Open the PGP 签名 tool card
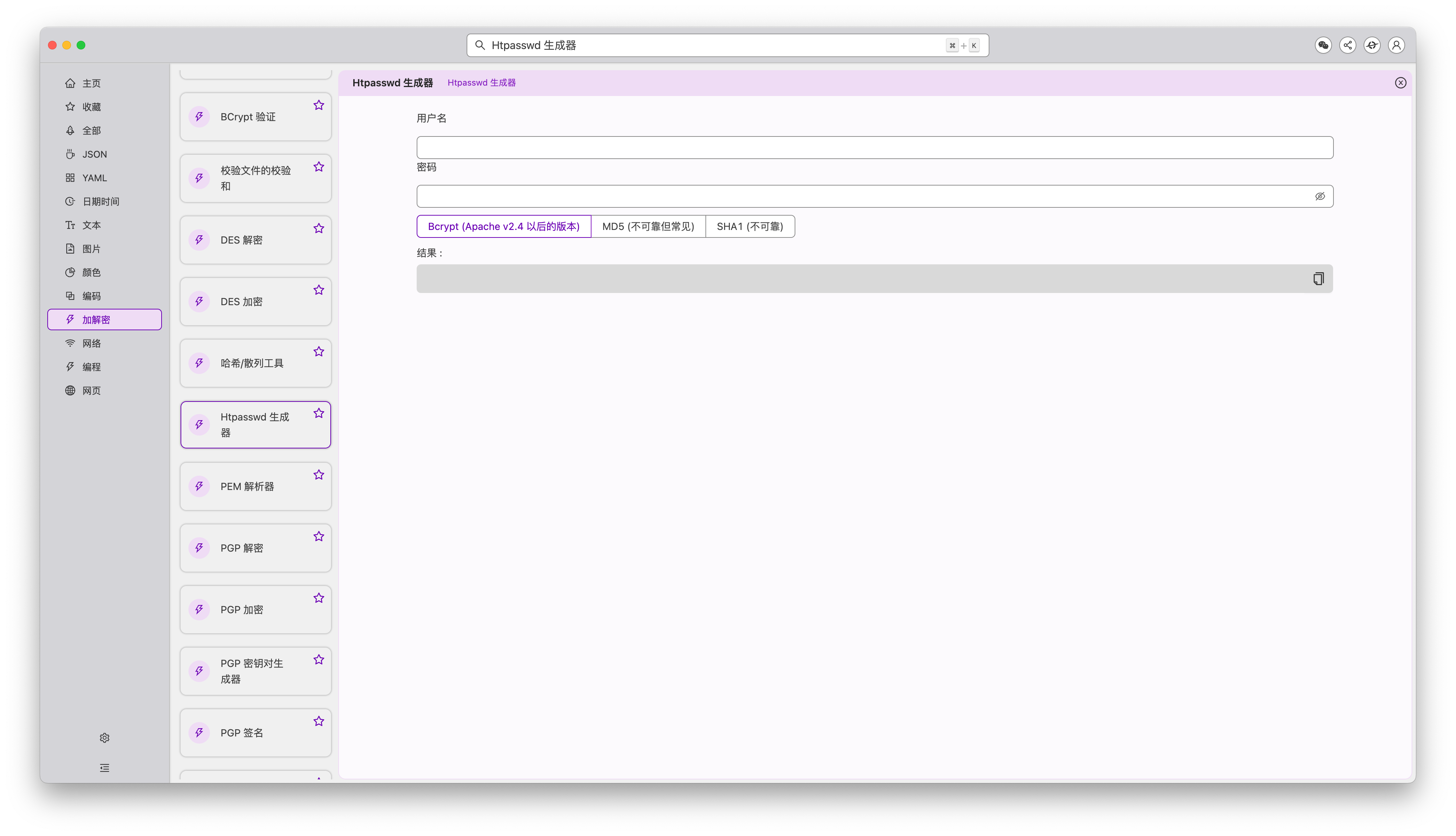Viewport: 1456px width, 836px height. [255, 732]
